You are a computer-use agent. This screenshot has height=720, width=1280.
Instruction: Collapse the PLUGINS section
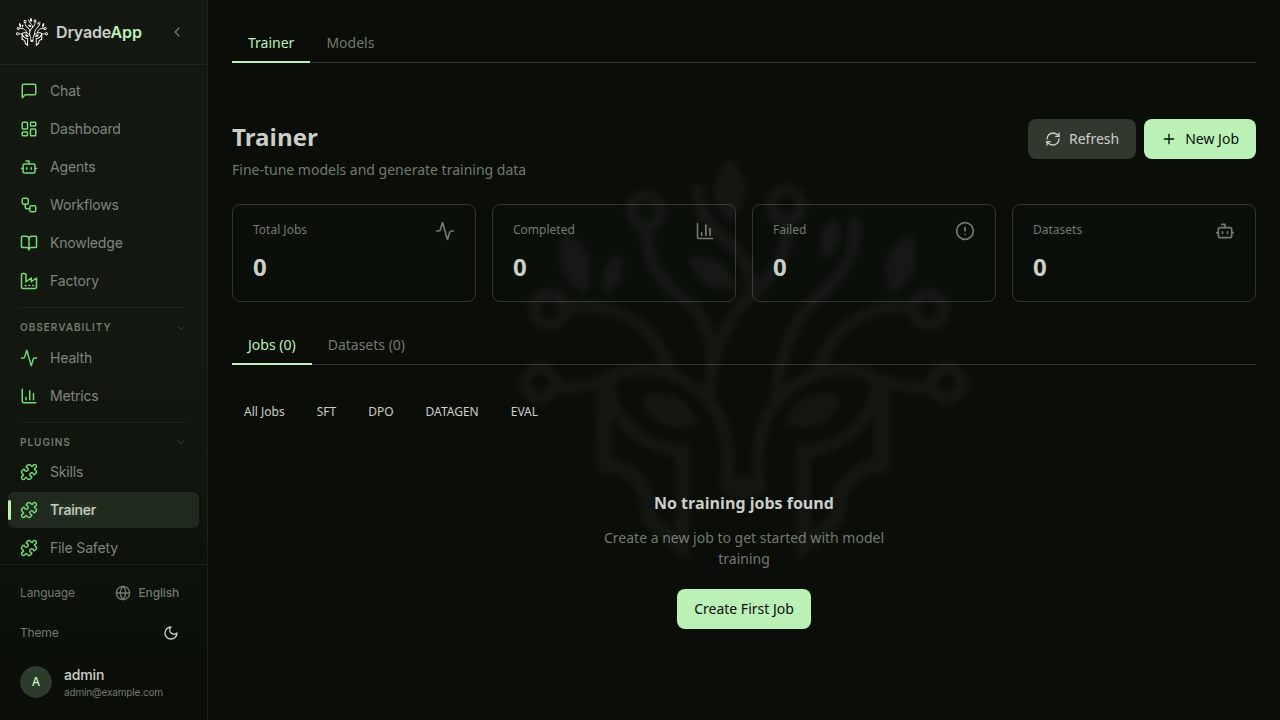(x=180, y=442)
